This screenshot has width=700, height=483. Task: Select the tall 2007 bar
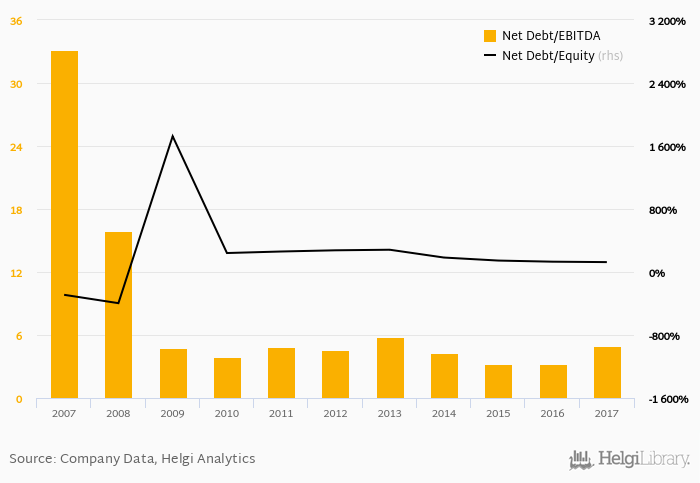point(64,225)
